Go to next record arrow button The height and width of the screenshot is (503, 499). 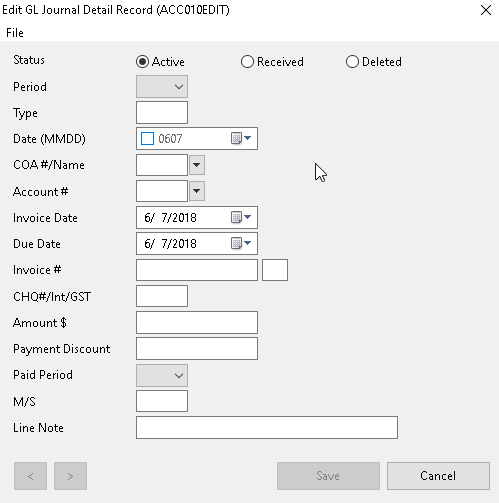(70, 476)
